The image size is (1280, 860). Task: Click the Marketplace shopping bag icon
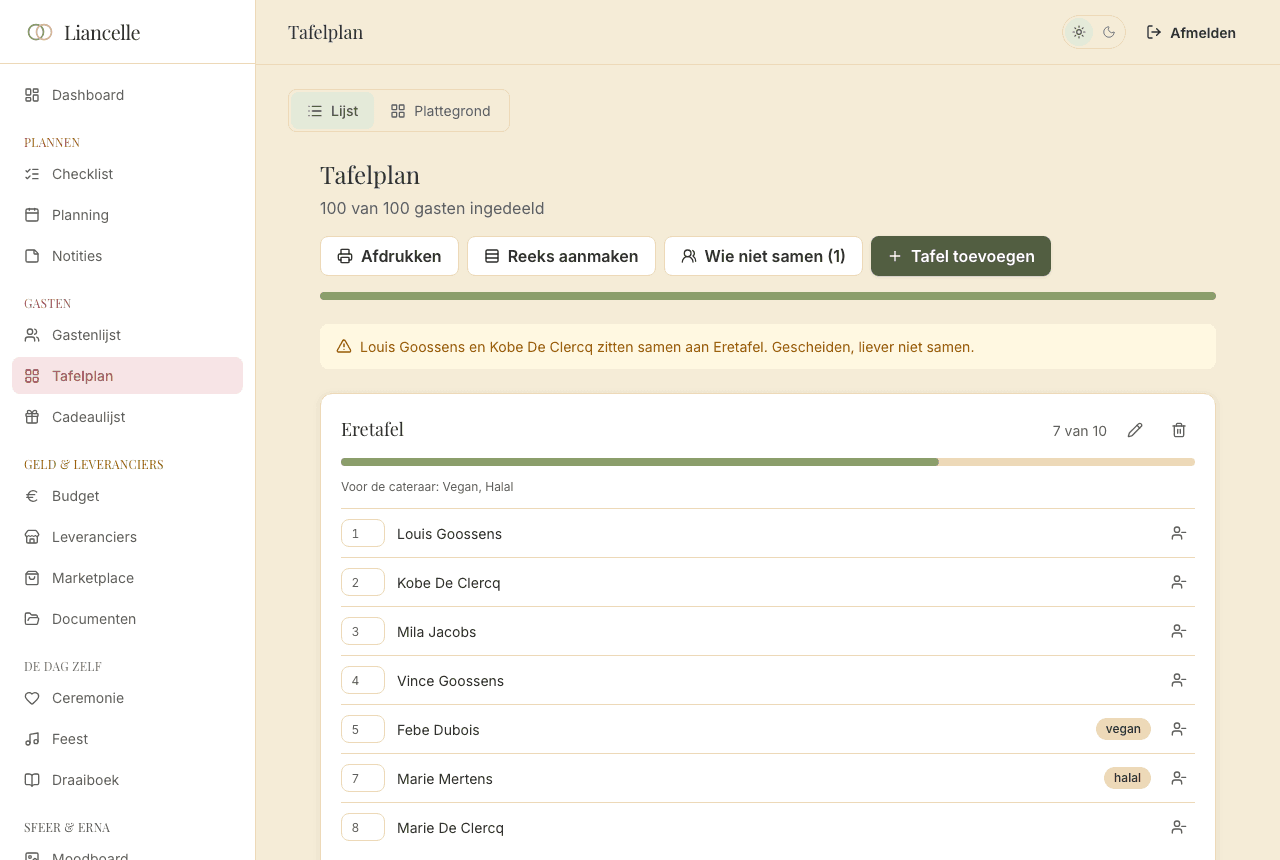tap(32, 578)
